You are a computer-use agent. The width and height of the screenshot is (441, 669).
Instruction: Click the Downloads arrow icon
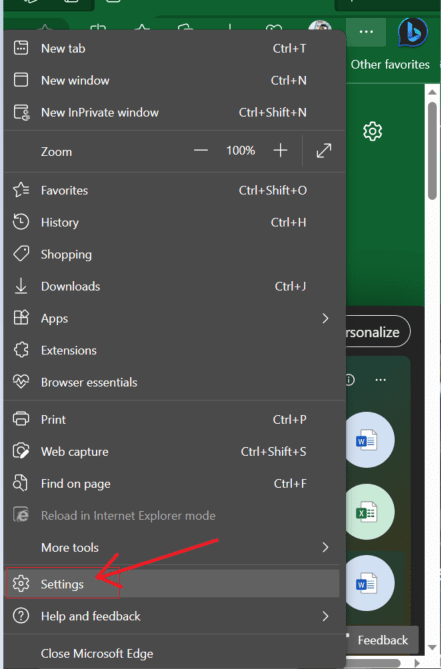(x=21, y=286)
